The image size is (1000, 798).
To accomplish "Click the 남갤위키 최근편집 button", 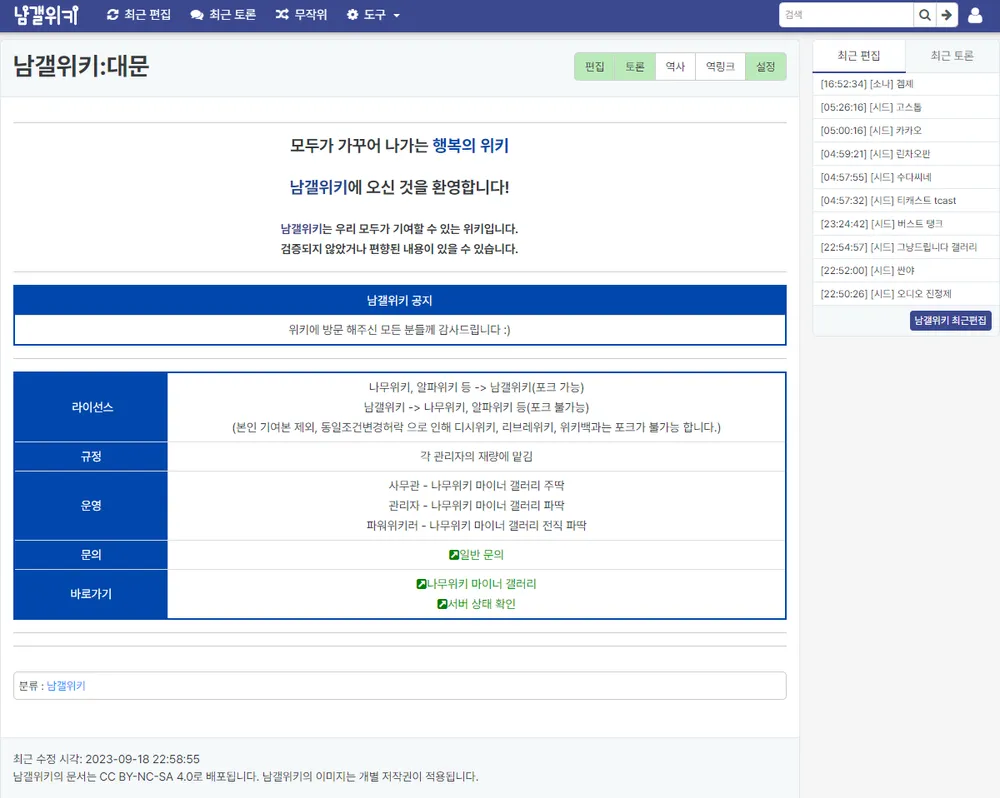I will click(950, 320).
